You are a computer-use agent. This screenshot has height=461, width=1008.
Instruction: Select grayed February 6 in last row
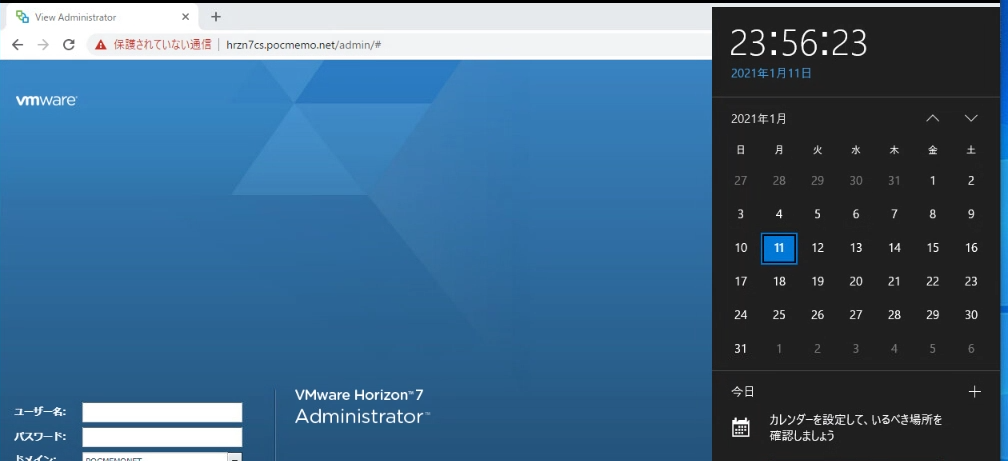tap(971, 349)
